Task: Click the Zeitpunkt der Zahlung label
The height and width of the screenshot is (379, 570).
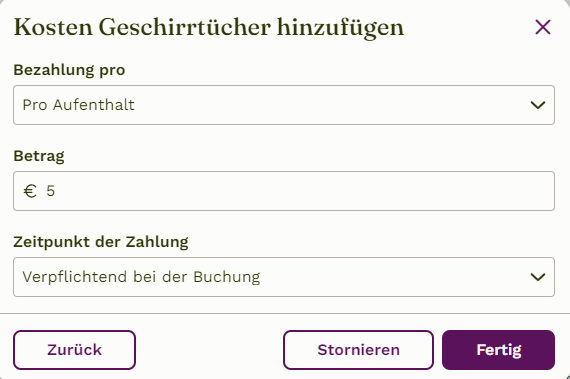Action: point(101,242)
